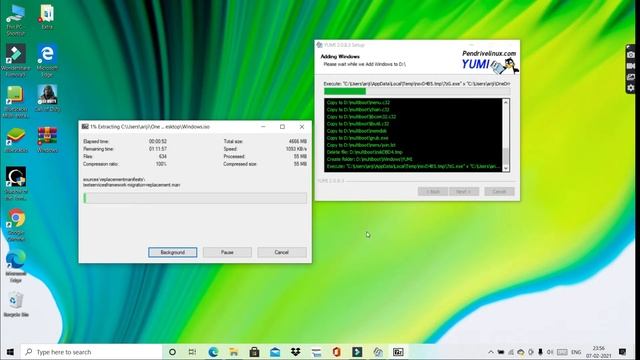640x360 pixels.
Task: Click the disabled Next button in YUMI
Action: pos(464,191)
